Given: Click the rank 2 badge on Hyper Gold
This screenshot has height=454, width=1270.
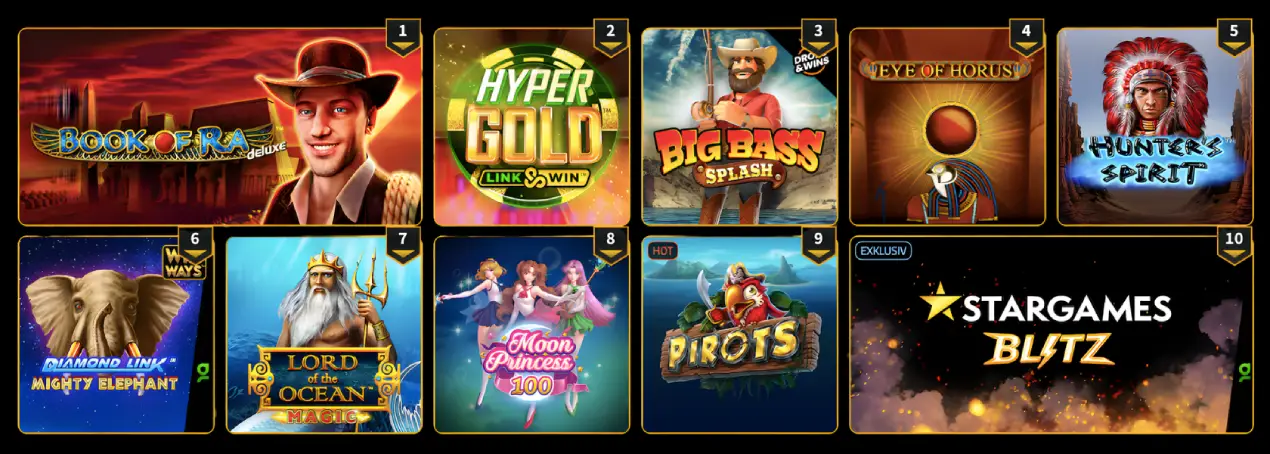Looking at the screenshot, I should coord(611,37).
